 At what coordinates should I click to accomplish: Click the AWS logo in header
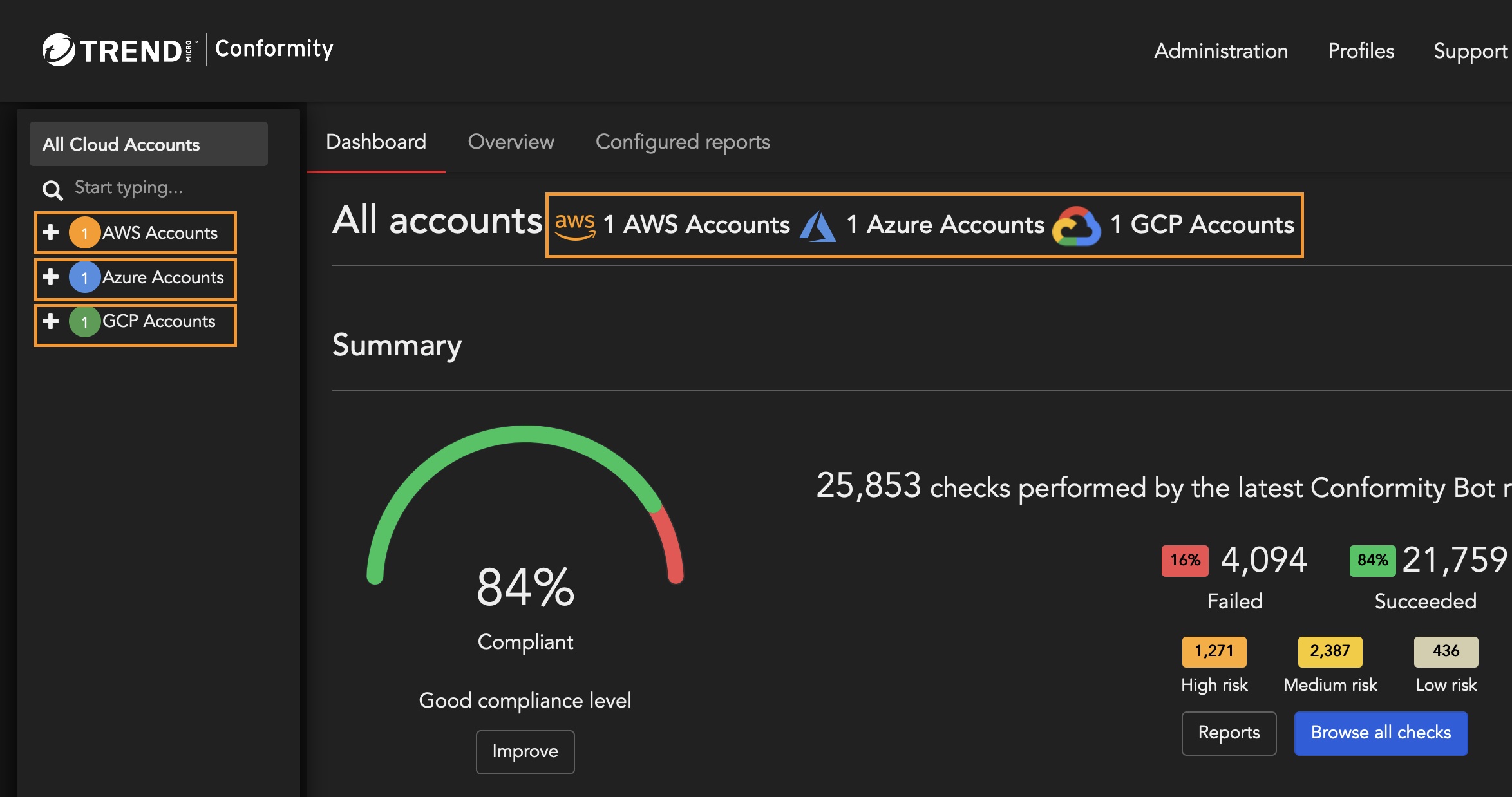[574, 225]
